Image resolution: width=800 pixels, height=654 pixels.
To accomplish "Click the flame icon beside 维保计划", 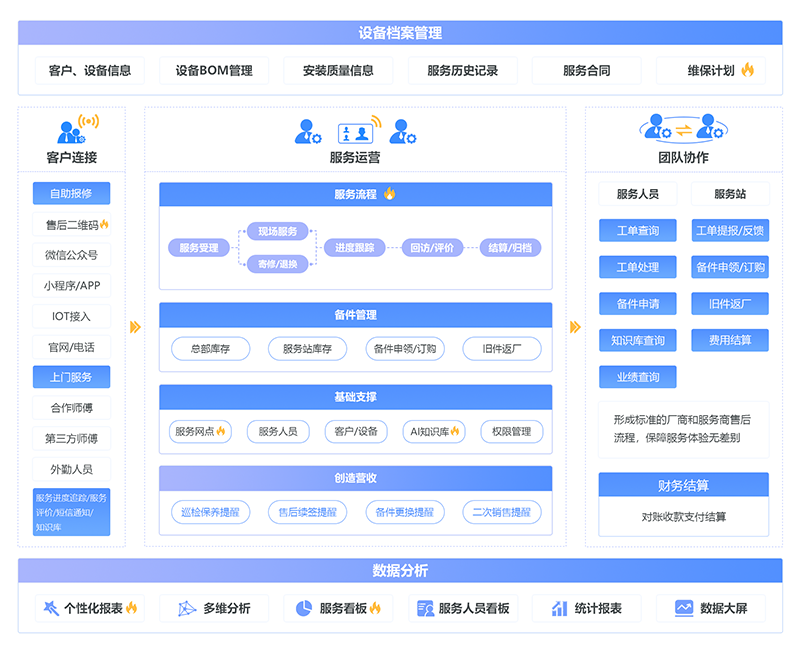I will click(747, 70).
